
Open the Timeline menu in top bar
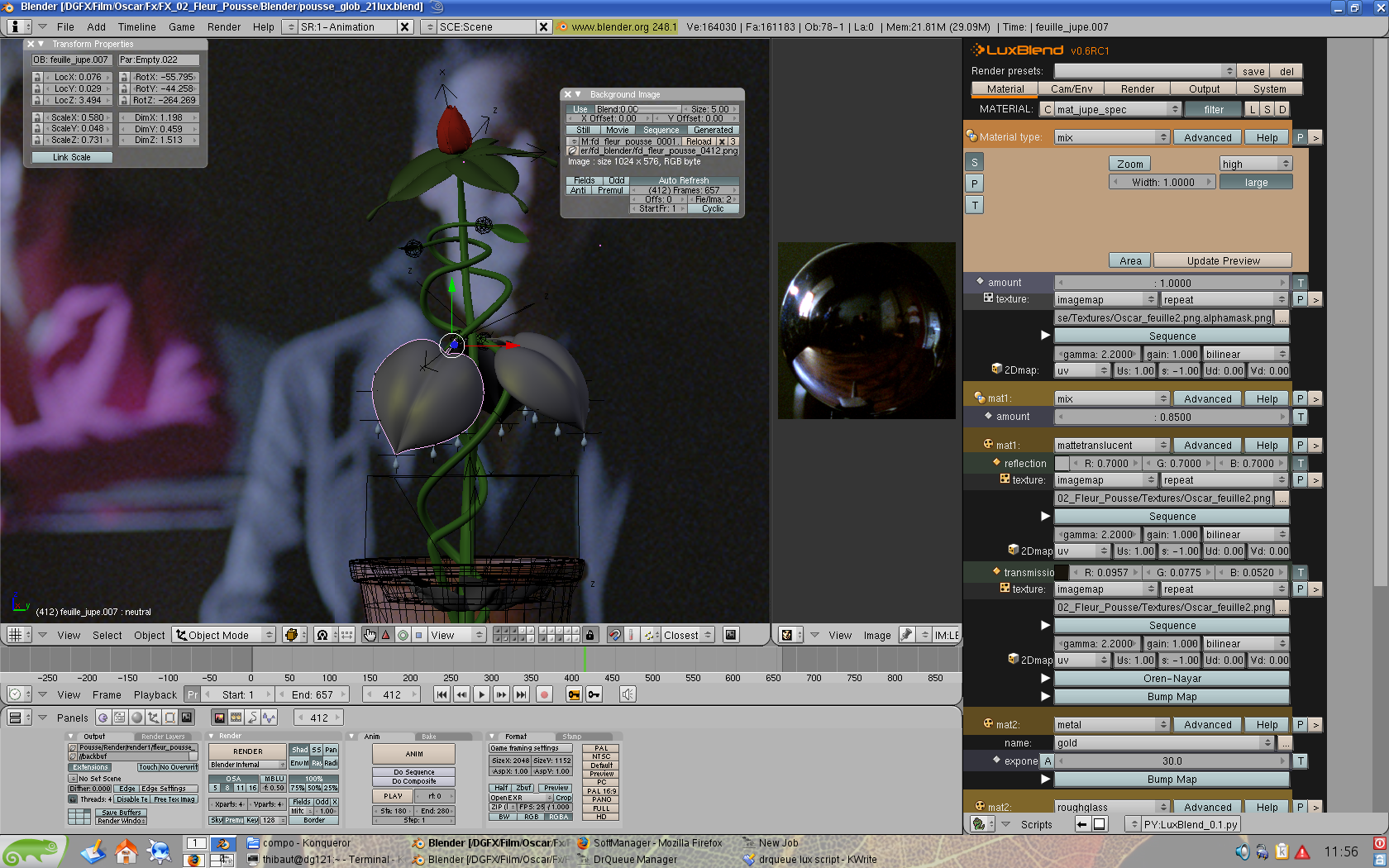pos(137,26)
